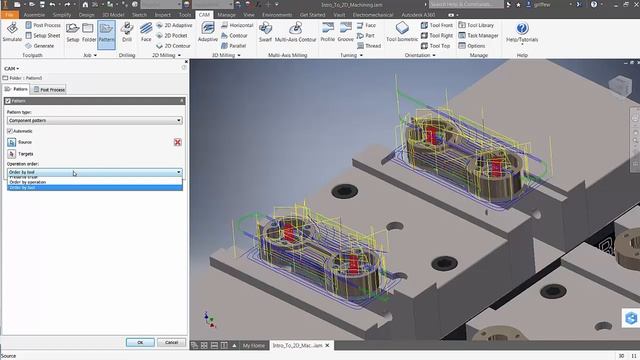640x360 pixels.
Task: Click the Source selection button
Action: click(11, 142)
